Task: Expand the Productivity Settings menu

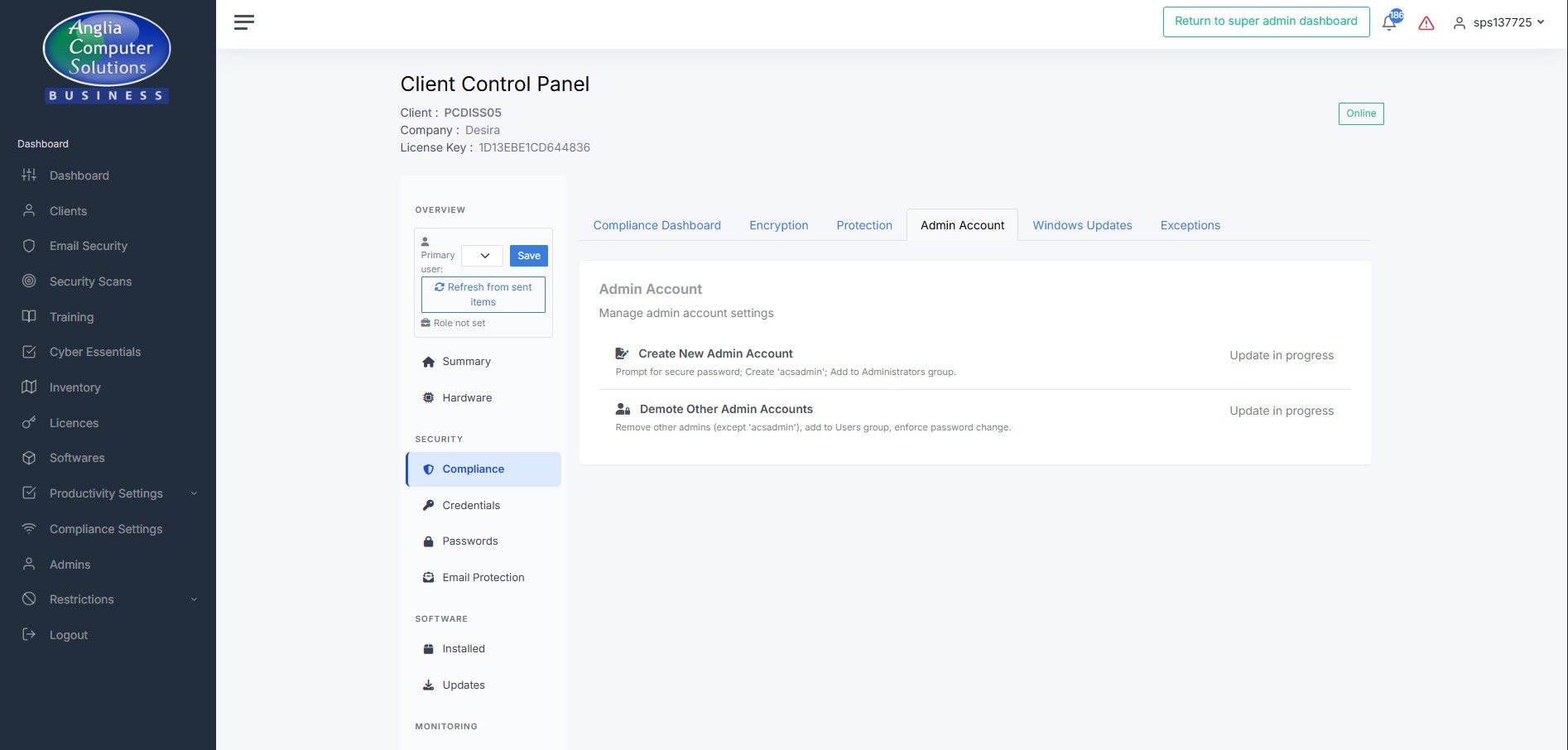Action: tap(106, 493)
